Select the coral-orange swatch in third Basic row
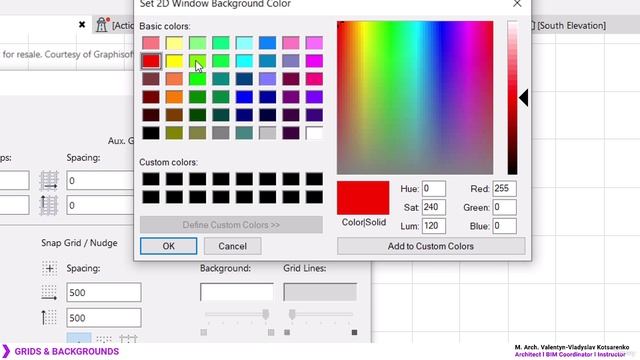The height and width of the screenshot is (360, 640). 174,79
